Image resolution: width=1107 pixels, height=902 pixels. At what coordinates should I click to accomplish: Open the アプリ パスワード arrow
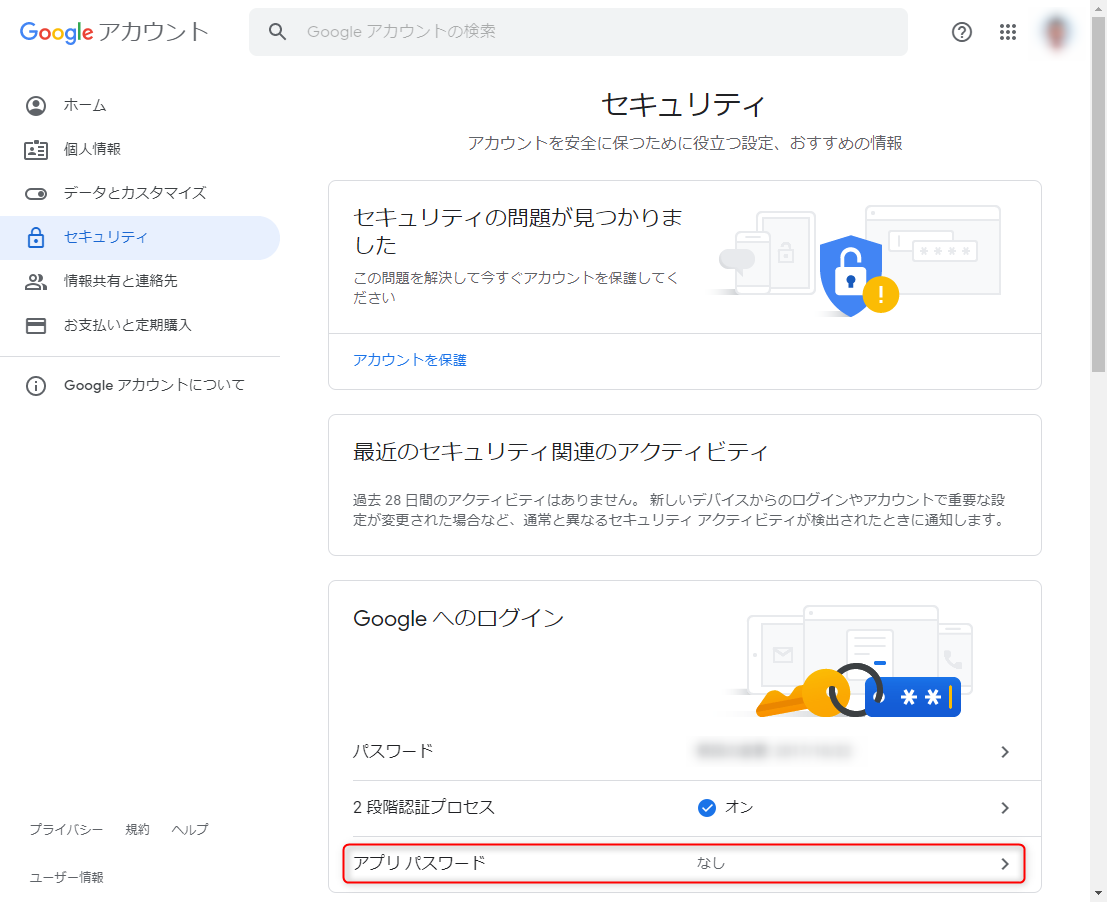(1005, 864)
